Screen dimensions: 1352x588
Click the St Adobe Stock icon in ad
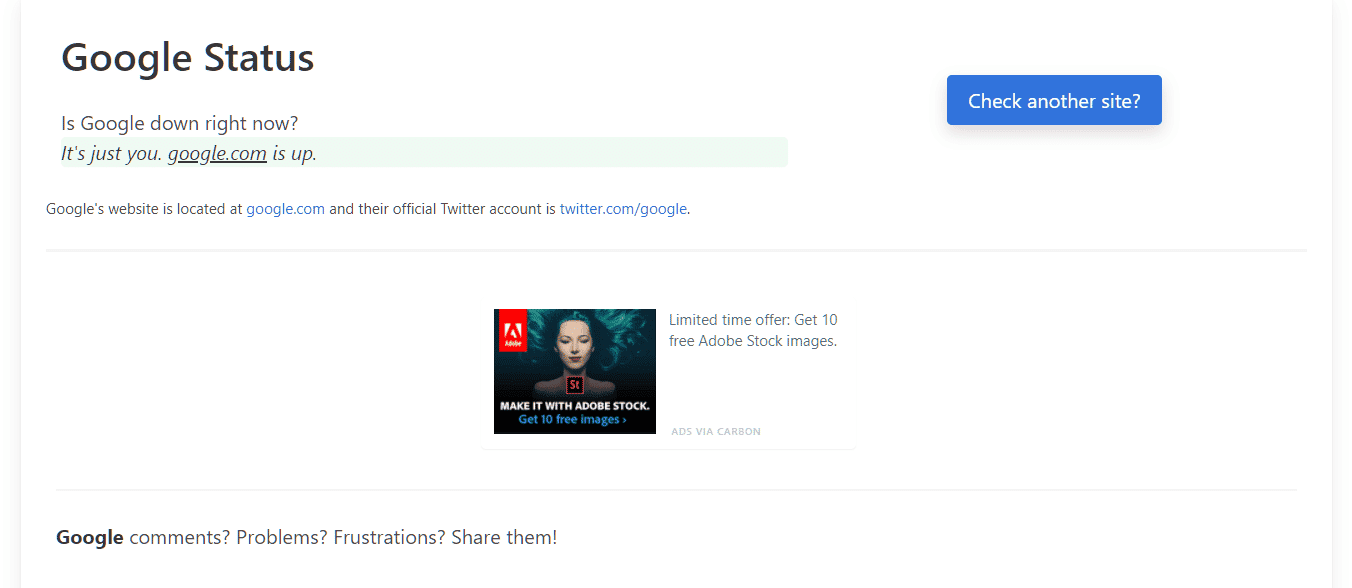coord(574,384)
